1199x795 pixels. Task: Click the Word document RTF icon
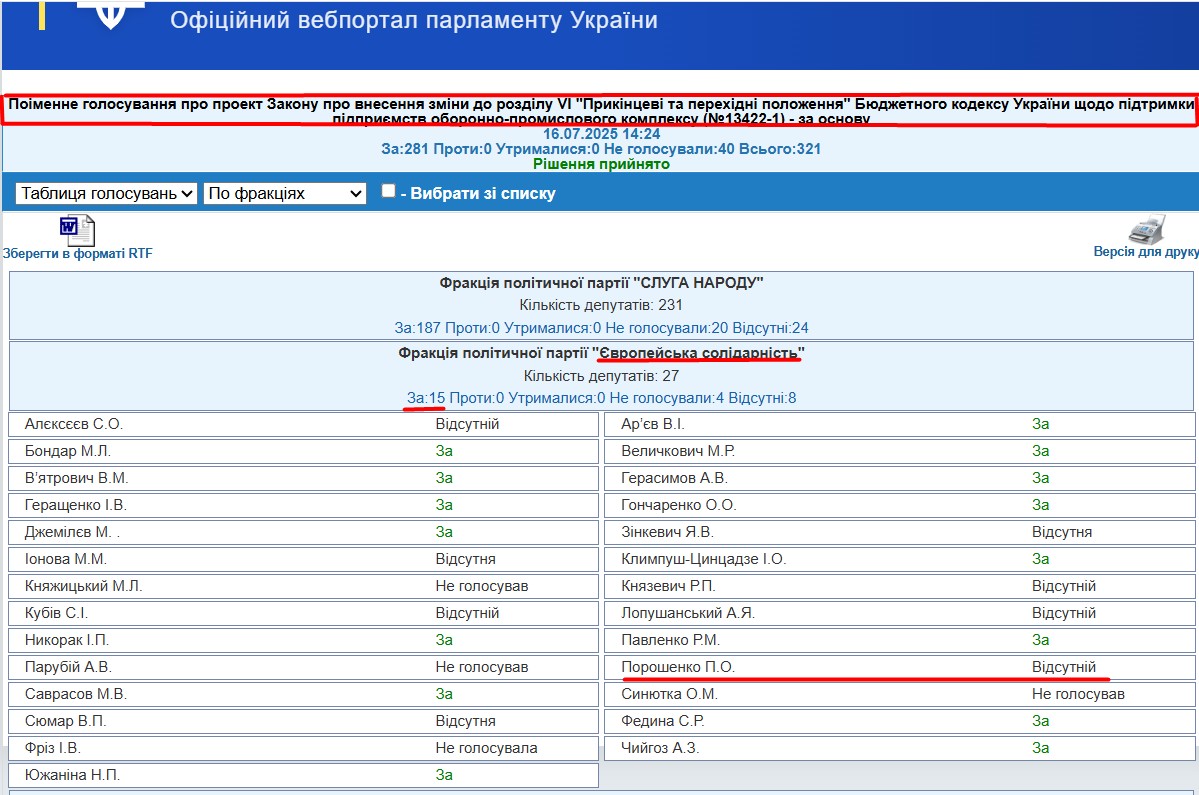[x=77, y=230]
